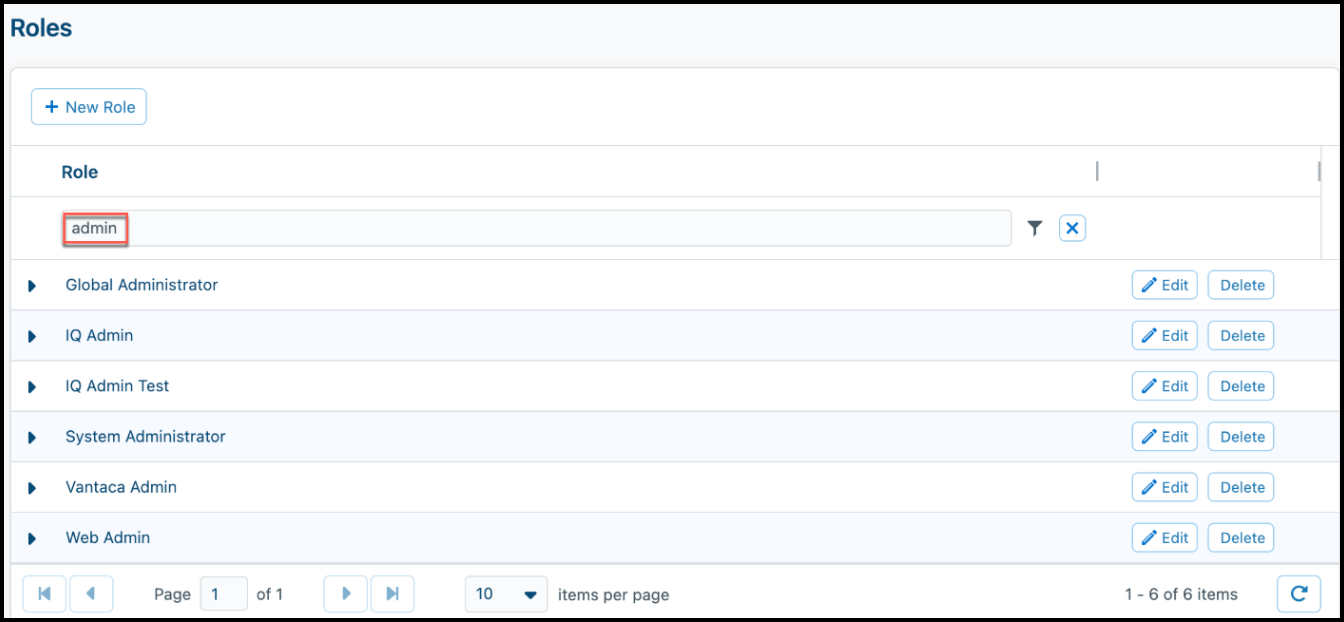This screenshot has height=622, width=1344.
Task: Edit the IQ Admin Test role
Action: click(1164, 386)
